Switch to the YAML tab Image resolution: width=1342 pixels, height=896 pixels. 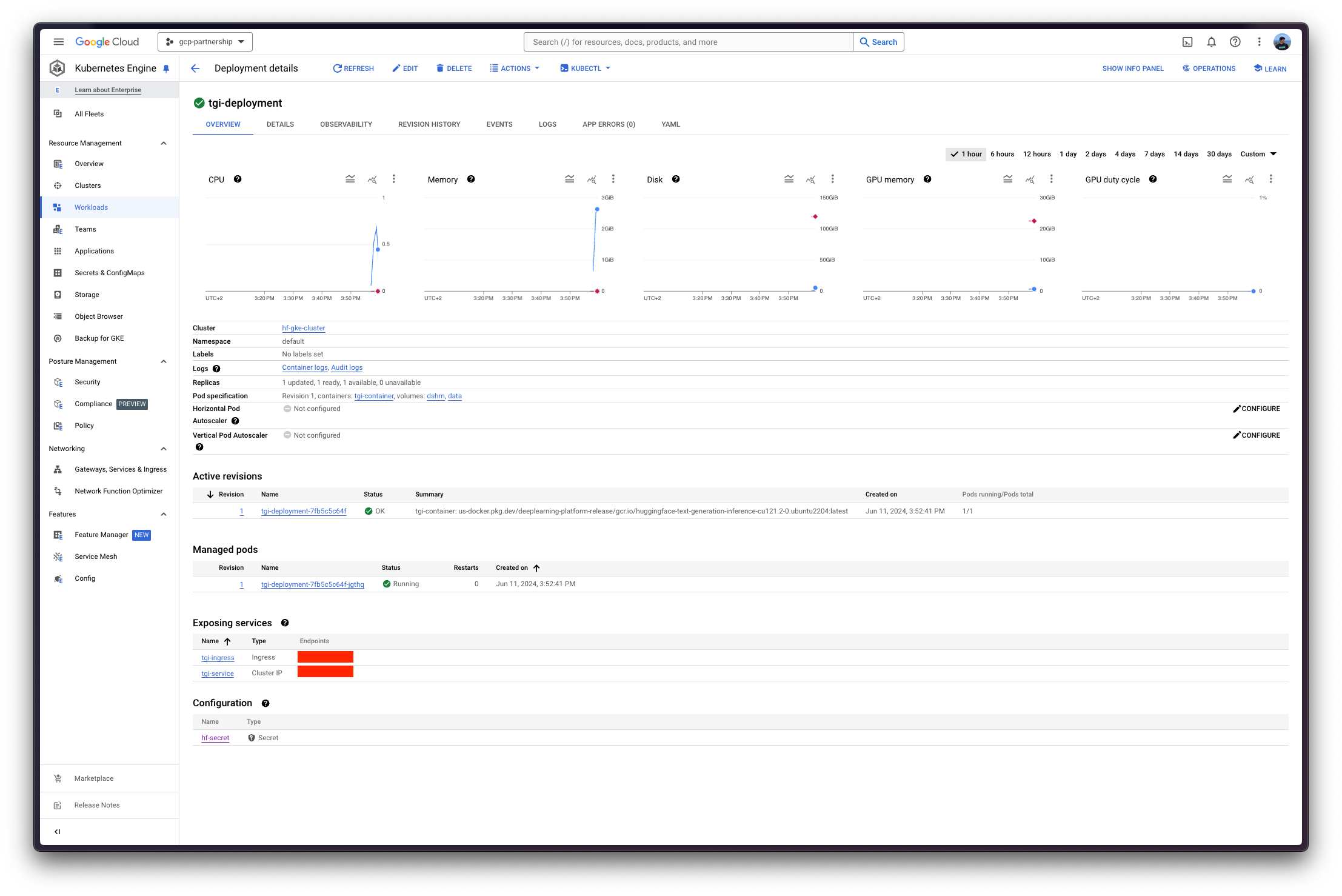pyautogui.click(x=670, y=124)
